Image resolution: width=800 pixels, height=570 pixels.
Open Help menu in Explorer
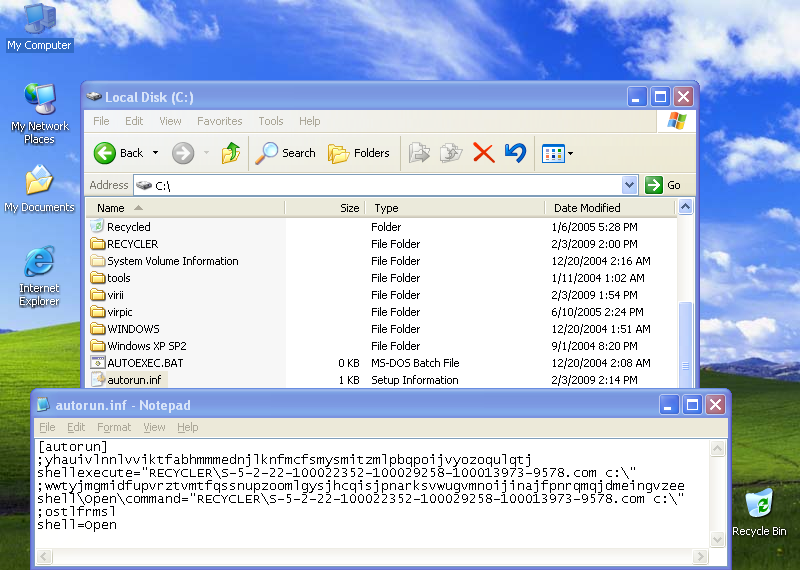[x=310, y=121]
